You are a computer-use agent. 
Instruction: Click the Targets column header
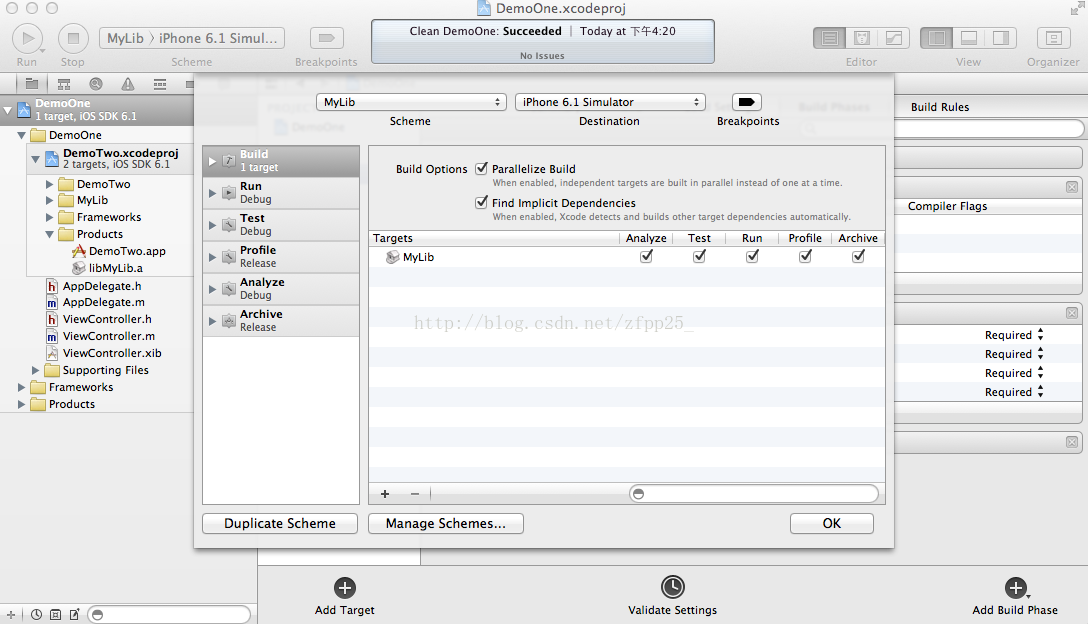point(493,238)
